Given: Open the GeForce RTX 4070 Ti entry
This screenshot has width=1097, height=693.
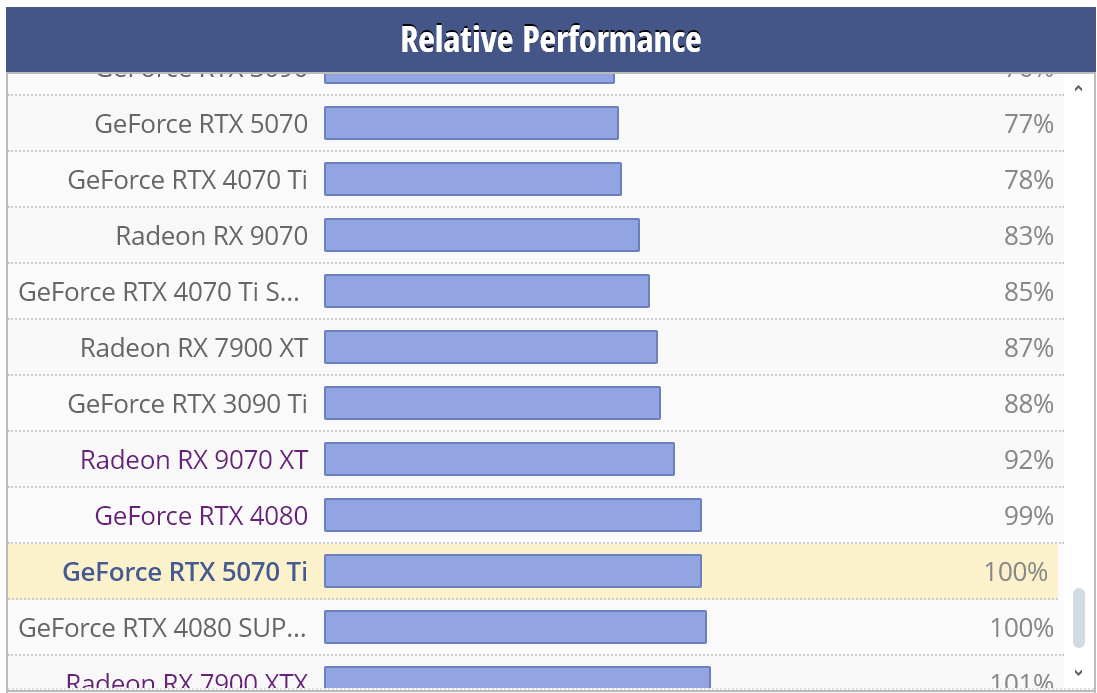Looking at the screenshot, I should [x=188, y=180].
